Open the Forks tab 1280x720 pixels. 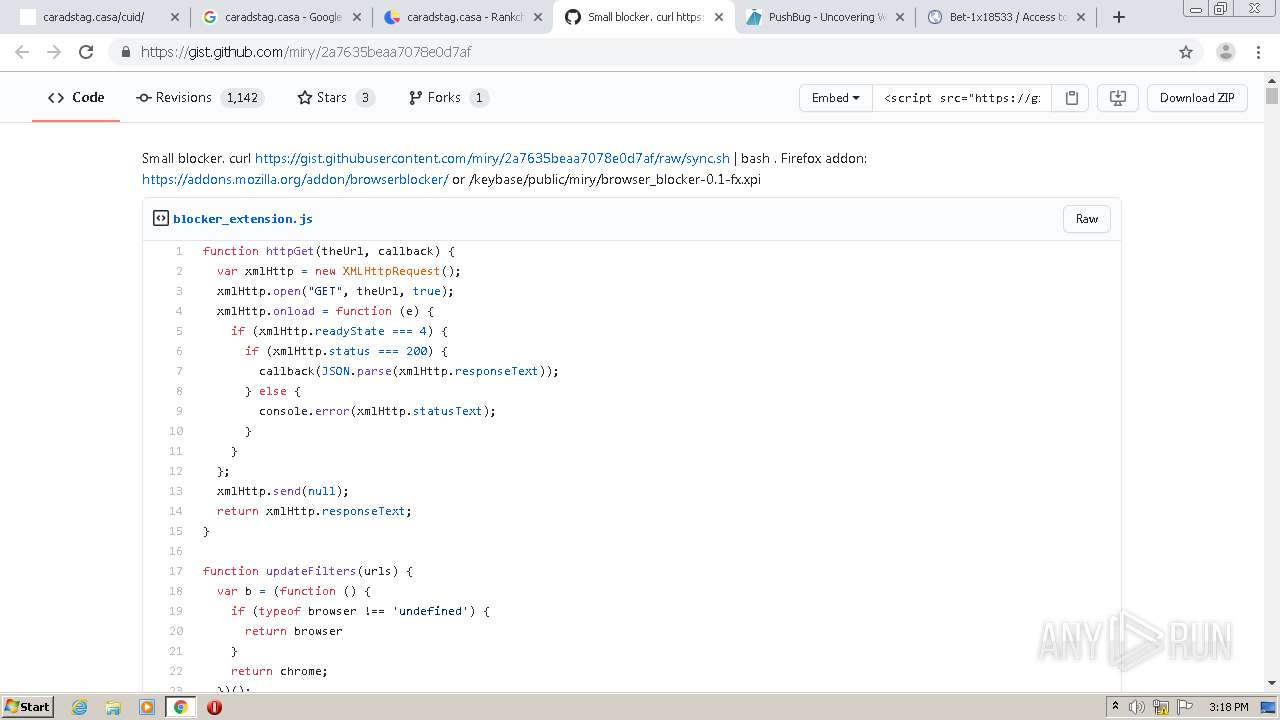(449, 97)
